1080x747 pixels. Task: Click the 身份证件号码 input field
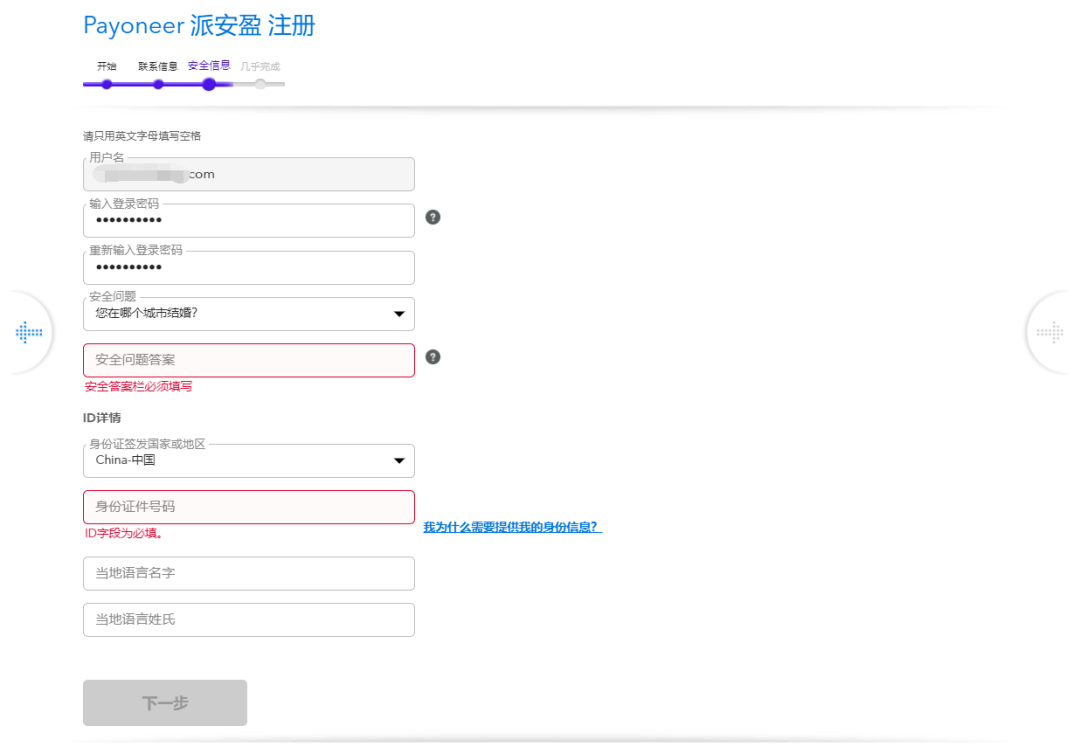coord(248,507)
